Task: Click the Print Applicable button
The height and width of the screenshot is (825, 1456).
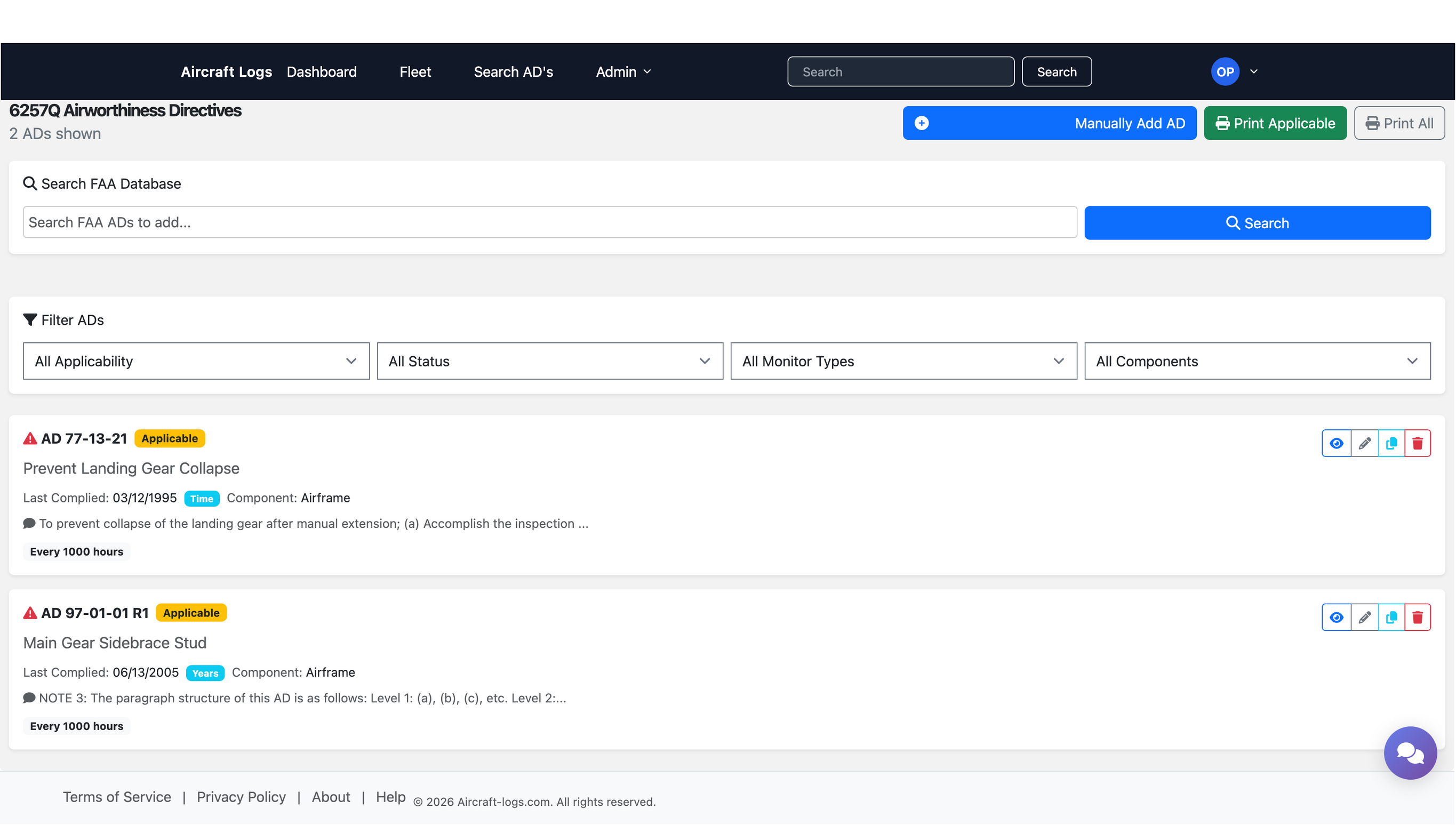Action: (x=1275, y=123)
